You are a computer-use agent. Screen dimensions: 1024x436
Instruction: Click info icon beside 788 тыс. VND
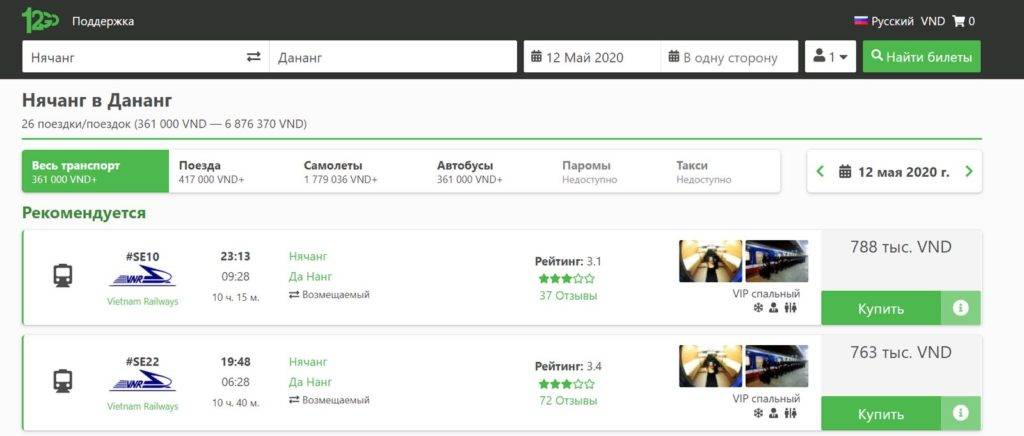(961, 309)
